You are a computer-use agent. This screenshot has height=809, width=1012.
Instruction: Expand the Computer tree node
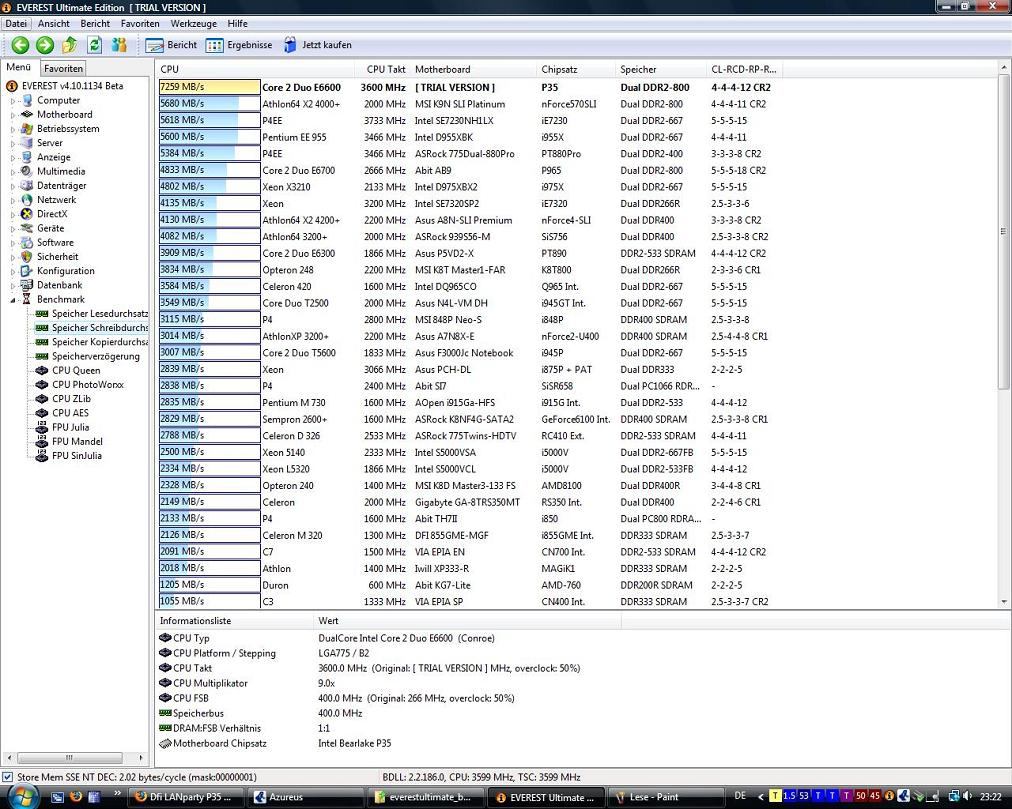tap(12, 101)
